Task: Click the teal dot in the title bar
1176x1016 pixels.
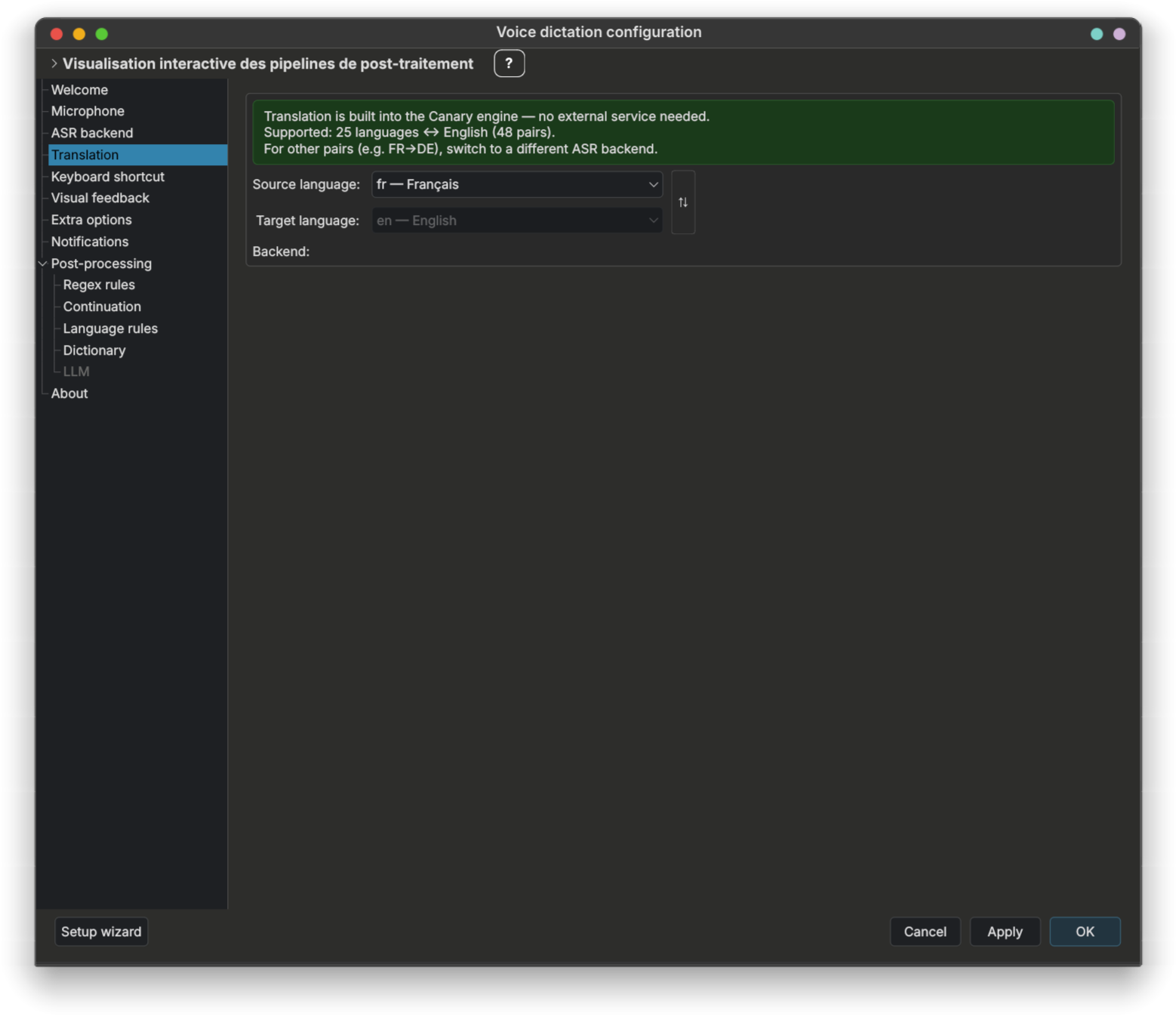Action: coord(1097,33)
